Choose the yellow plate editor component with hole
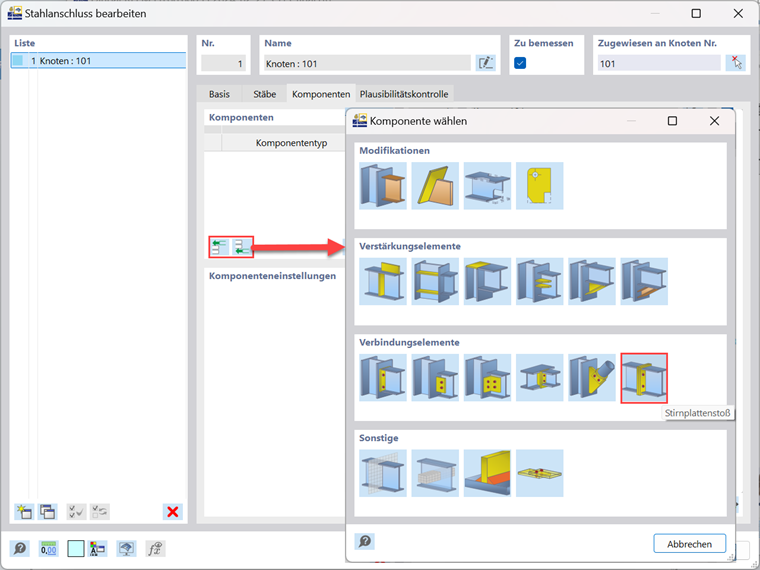The height and width of the screenshot is (570, 760). [x=539, y=186]
